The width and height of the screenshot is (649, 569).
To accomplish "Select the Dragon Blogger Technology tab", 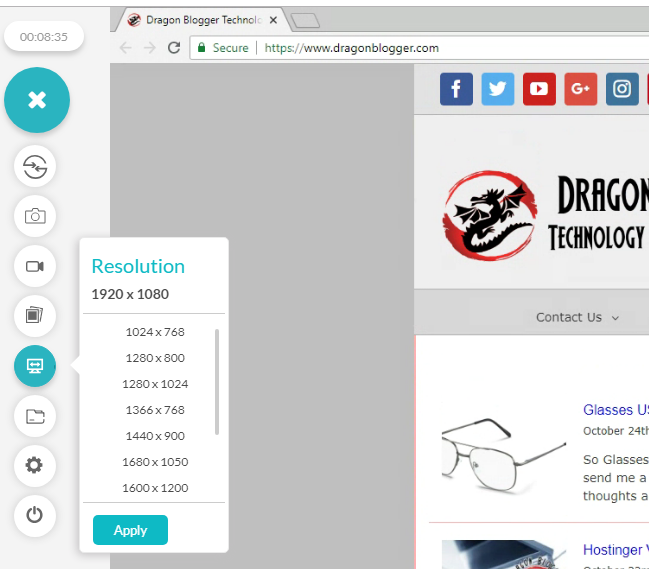I will (203, 20).
